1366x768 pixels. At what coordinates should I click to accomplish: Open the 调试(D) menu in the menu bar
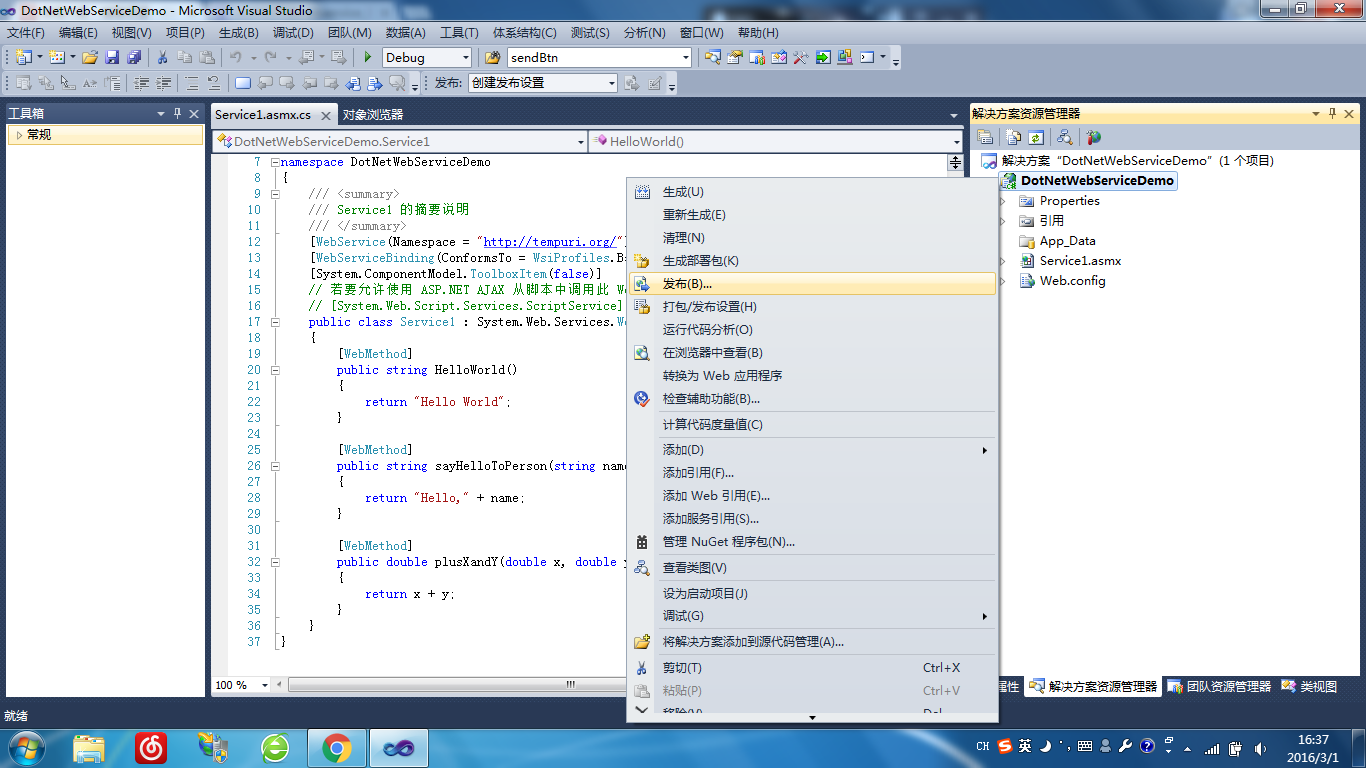point(292,33)
